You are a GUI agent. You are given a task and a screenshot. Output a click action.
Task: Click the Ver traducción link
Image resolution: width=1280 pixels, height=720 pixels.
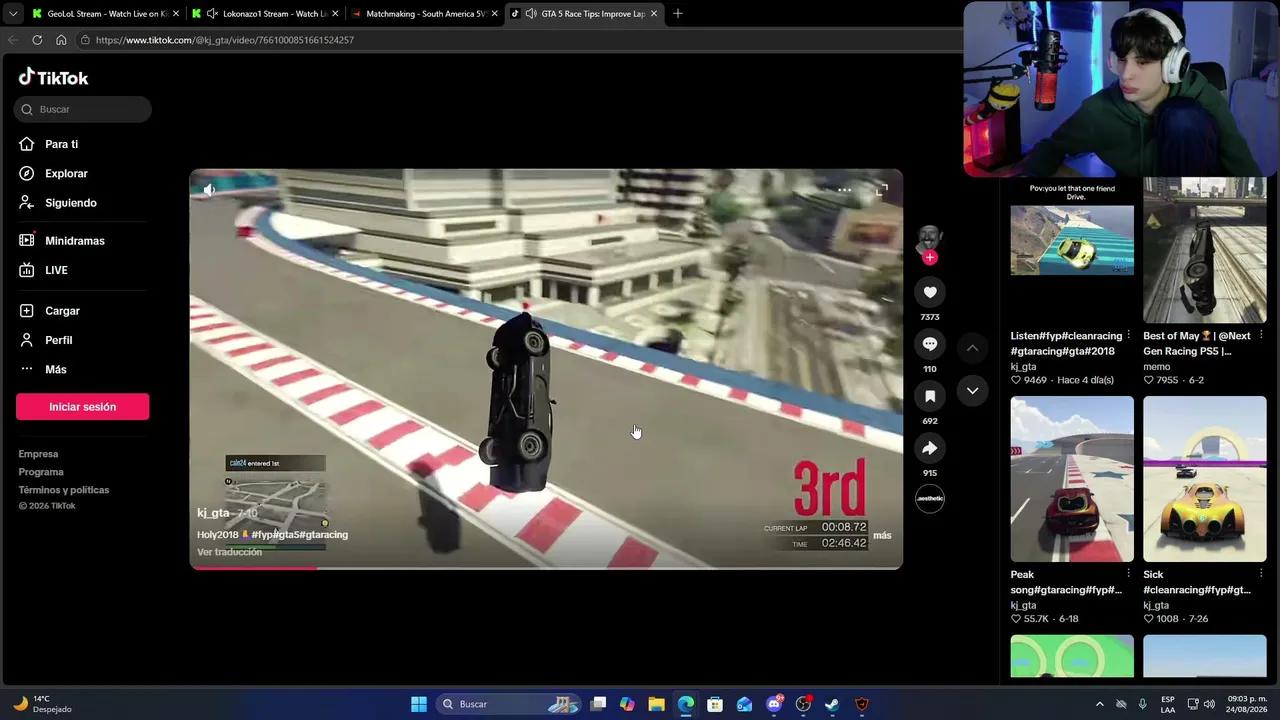[229, 552]
